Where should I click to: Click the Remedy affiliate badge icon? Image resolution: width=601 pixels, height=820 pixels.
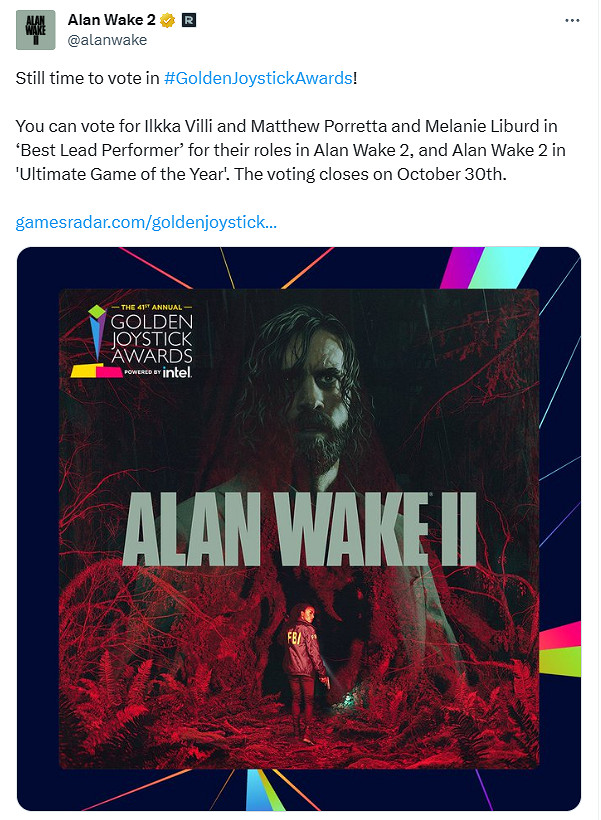click(x=188, y=20)
